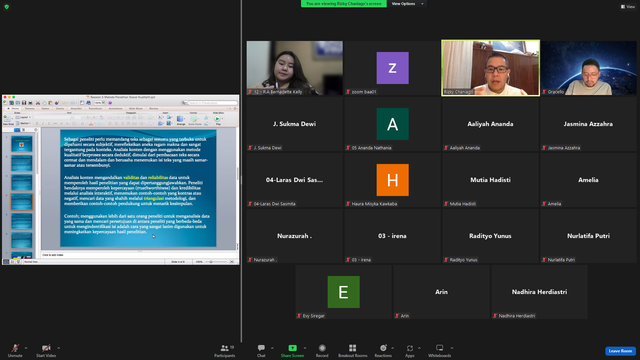Viewport: 640px width, 360px height.
Task: Click the green A avatar of Ananda Nathania
Action: tap(392, 124)
